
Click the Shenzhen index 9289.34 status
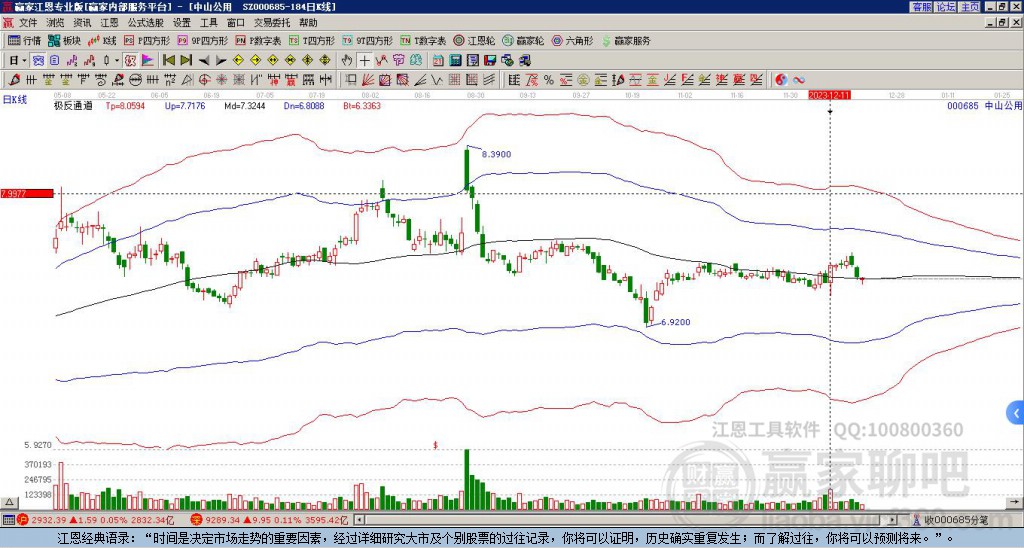[x=270, y=520]
